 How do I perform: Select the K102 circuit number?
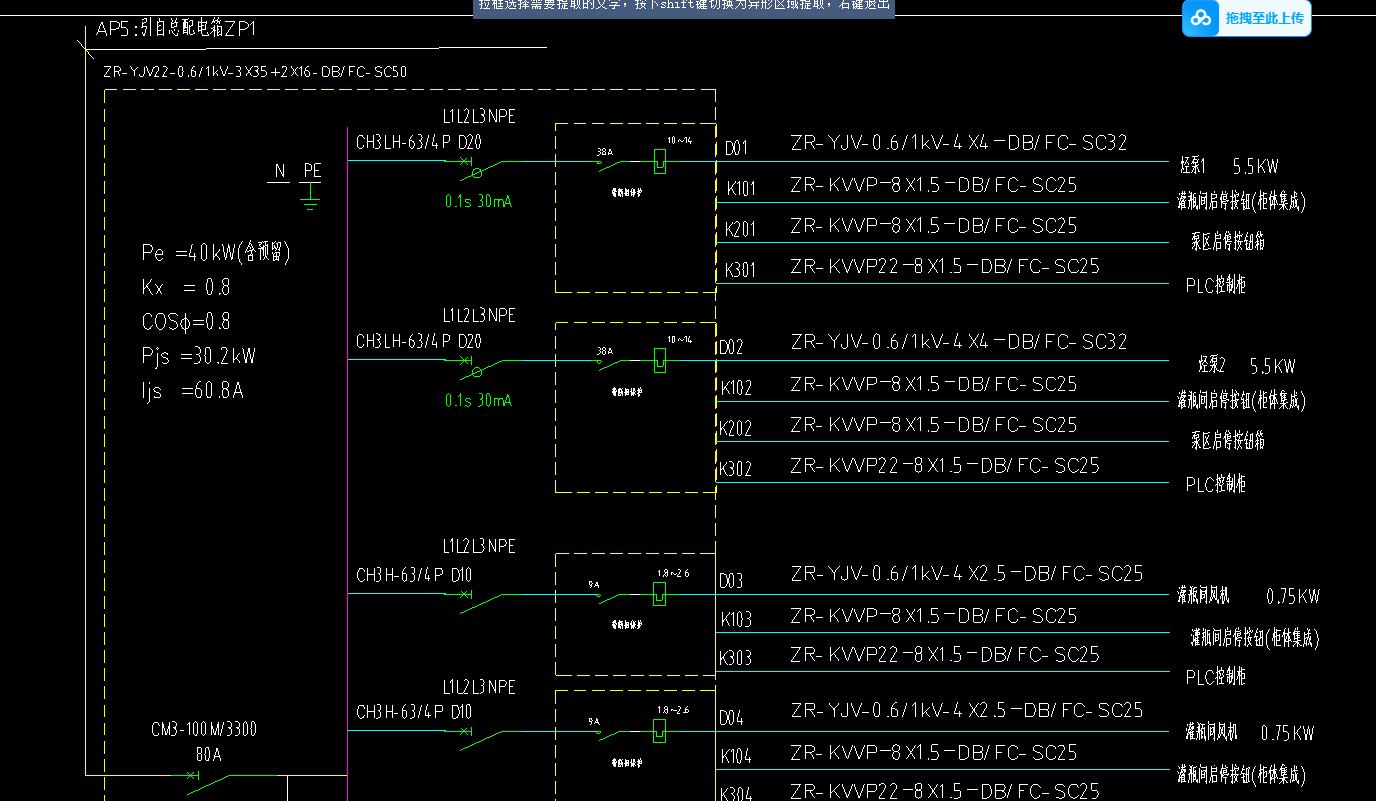[x=737, y=388]
